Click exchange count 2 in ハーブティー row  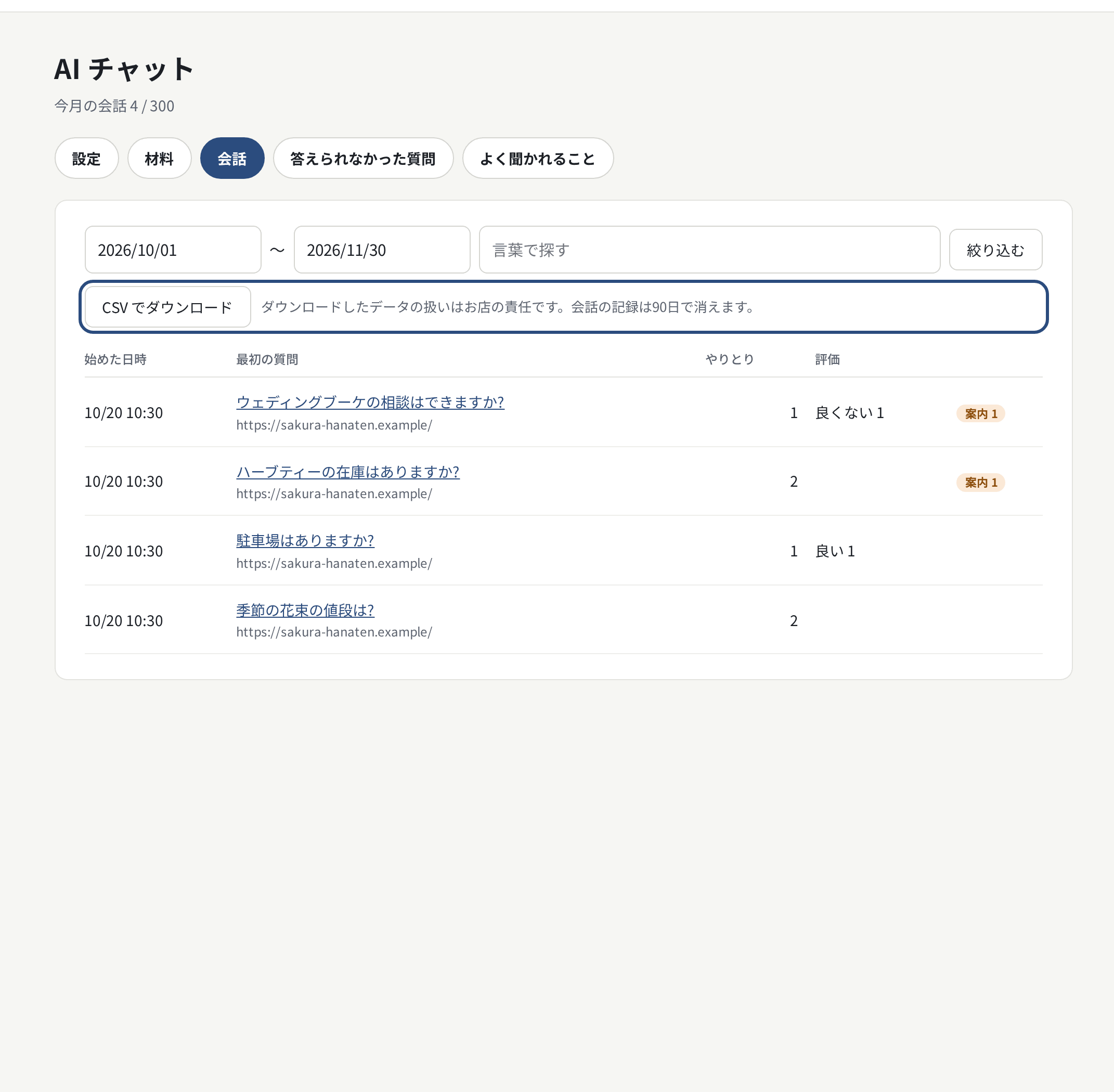point(794,482)
